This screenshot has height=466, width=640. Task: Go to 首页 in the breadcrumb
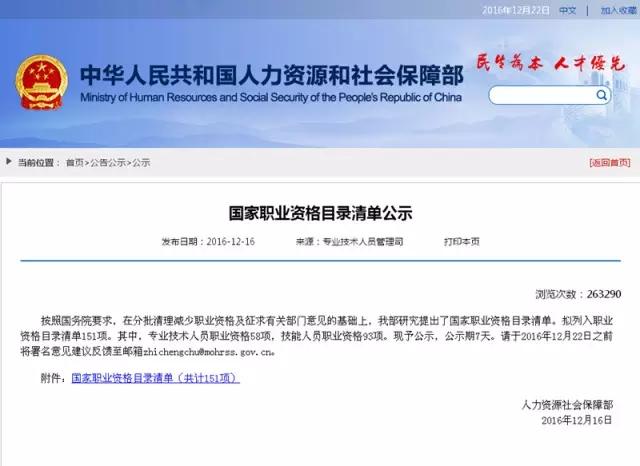pyautogui.click(x=74, y=162)
